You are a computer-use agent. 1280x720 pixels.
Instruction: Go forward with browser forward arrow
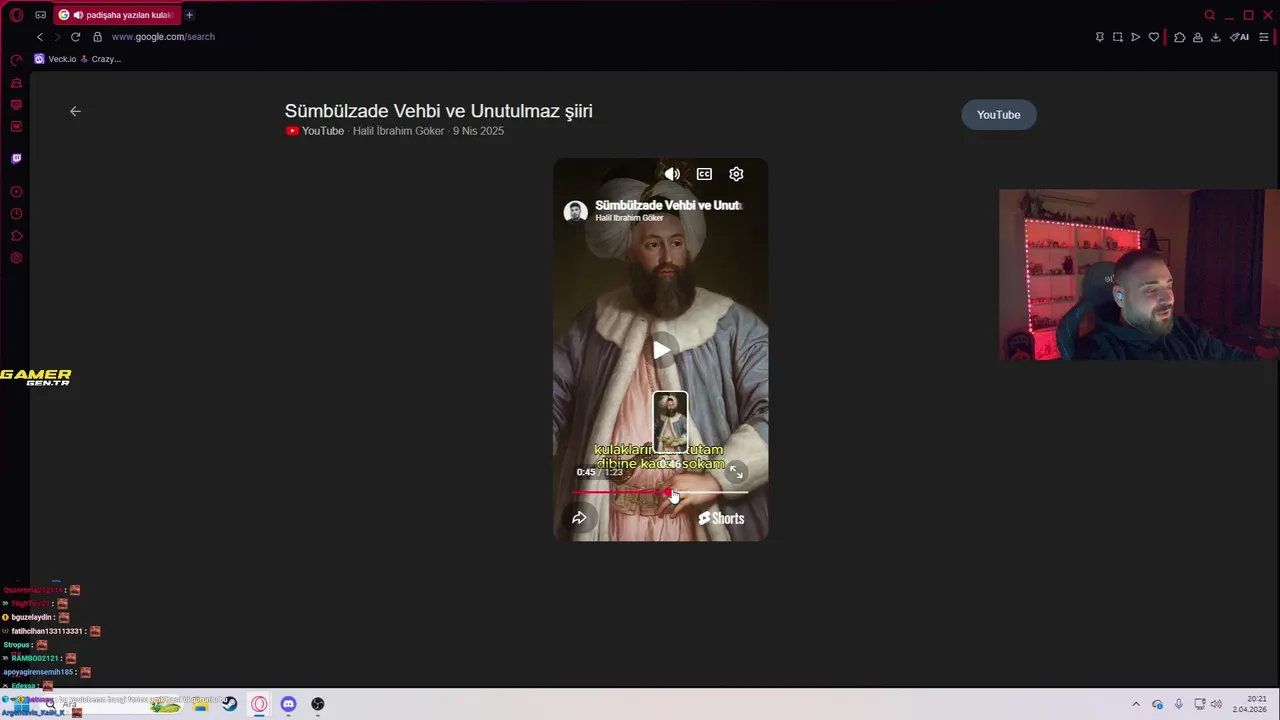[57, 37]
